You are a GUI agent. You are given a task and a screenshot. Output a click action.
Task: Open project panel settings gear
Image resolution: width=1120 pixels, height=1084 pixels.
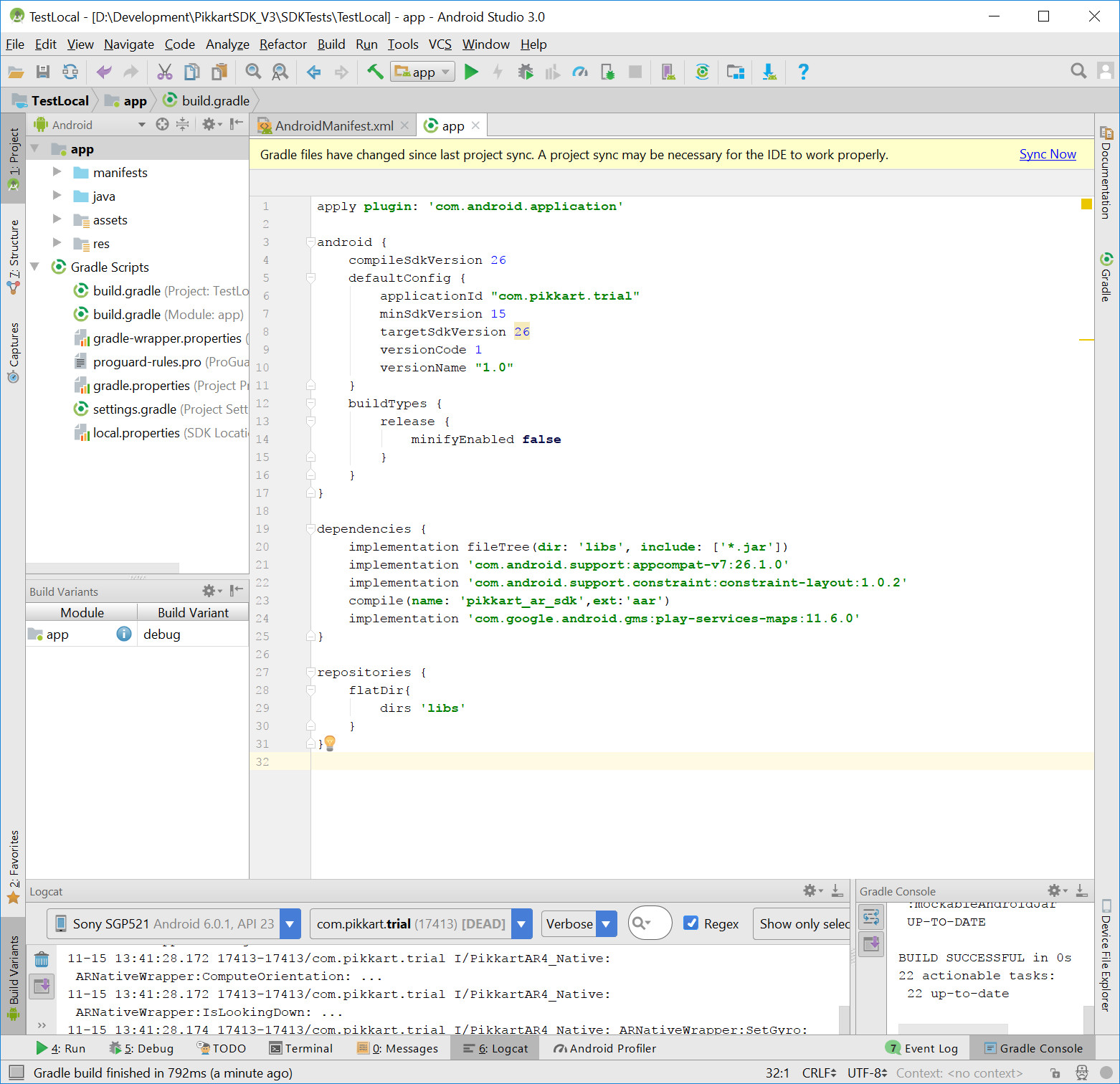211,125
